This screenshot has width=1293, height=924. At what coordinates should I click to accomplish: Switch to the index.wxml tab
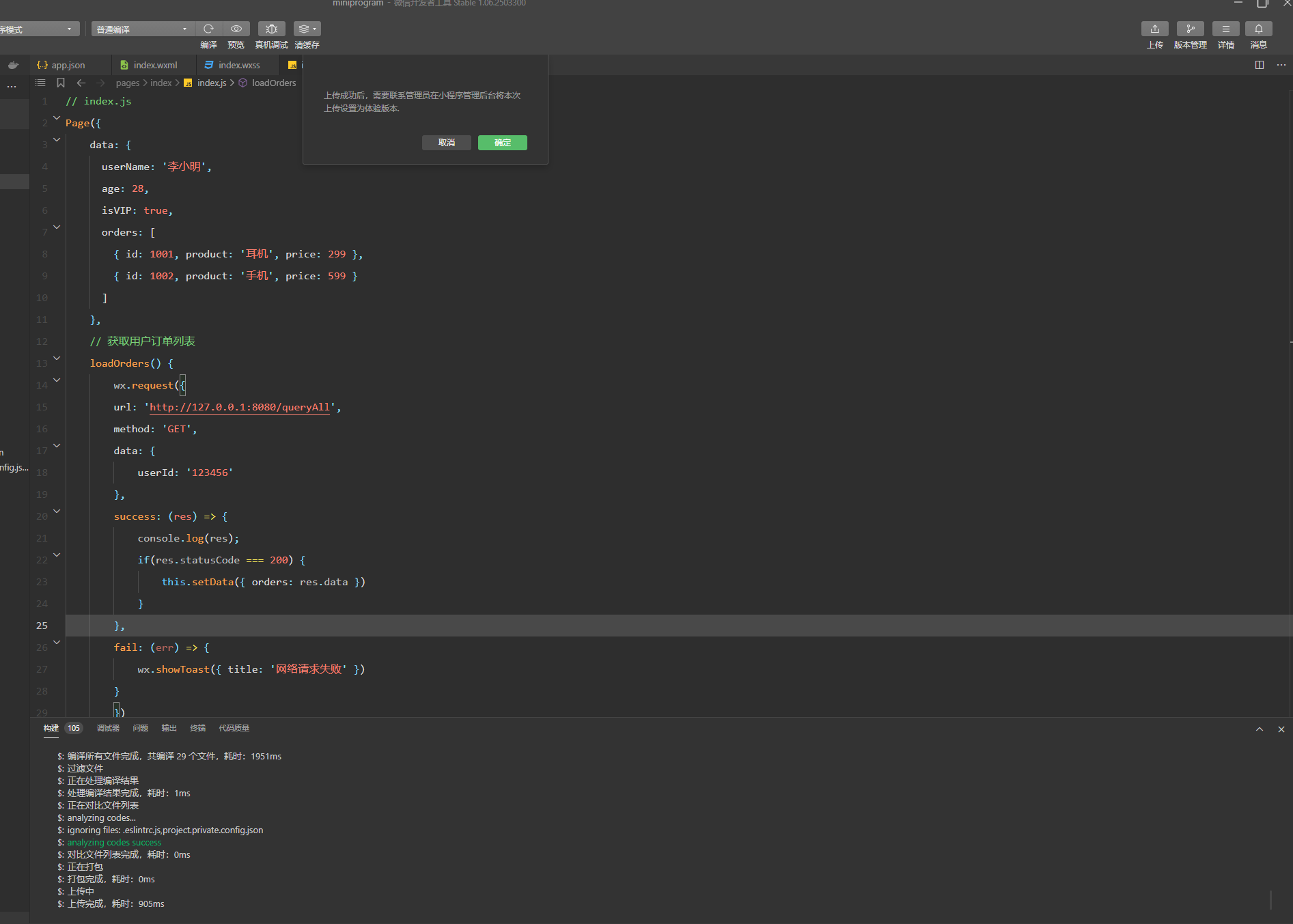click(154, 65)
